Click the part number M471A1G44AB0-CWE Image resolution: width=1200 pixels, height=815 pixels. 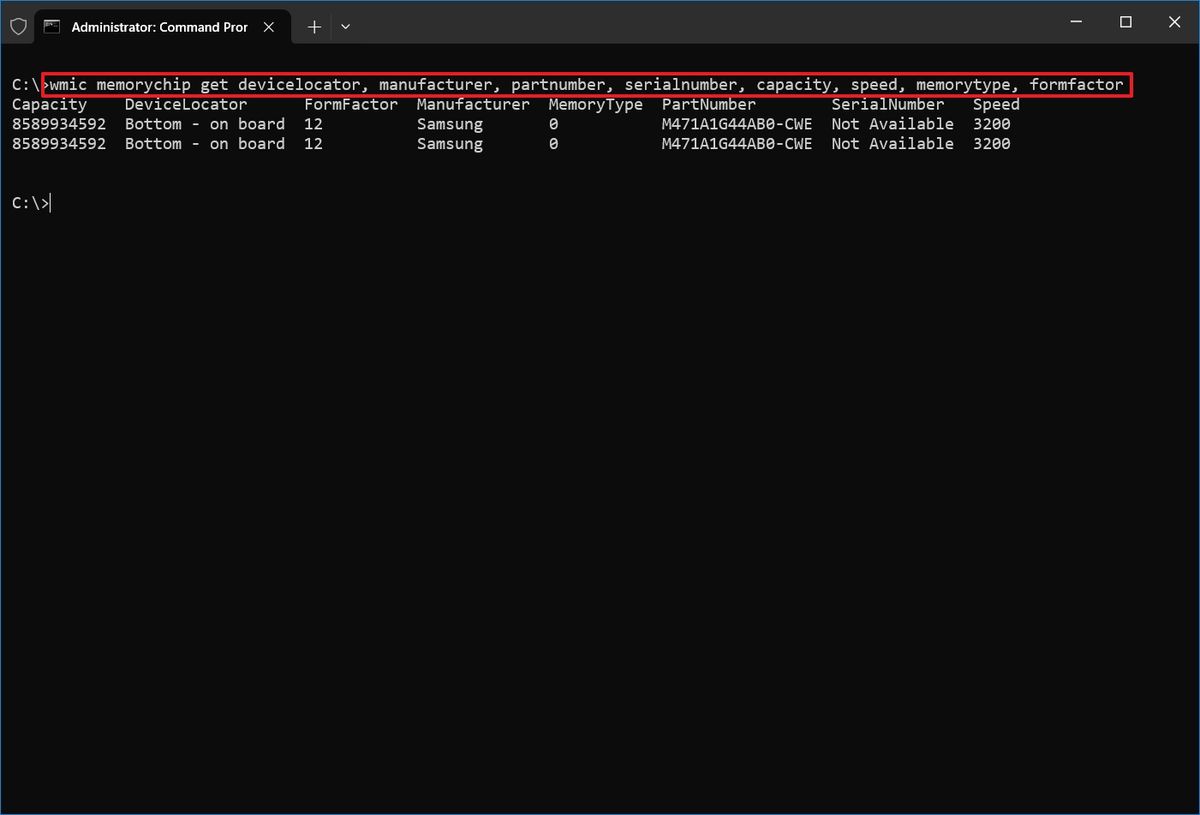click(x=737, y=123)
